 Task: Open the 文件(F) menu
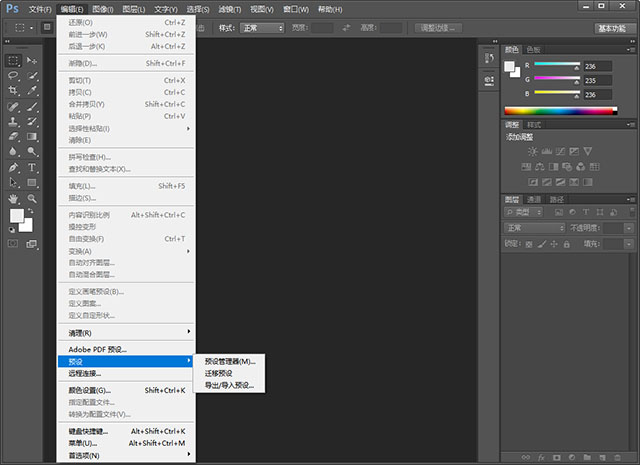coord(40,9)
